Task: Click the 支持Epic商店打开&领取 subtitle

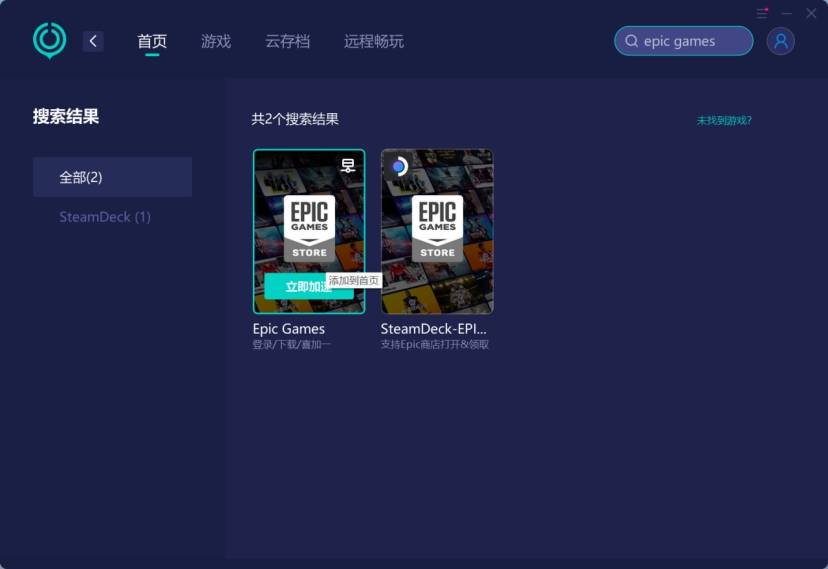Action: tap(435, 345)
